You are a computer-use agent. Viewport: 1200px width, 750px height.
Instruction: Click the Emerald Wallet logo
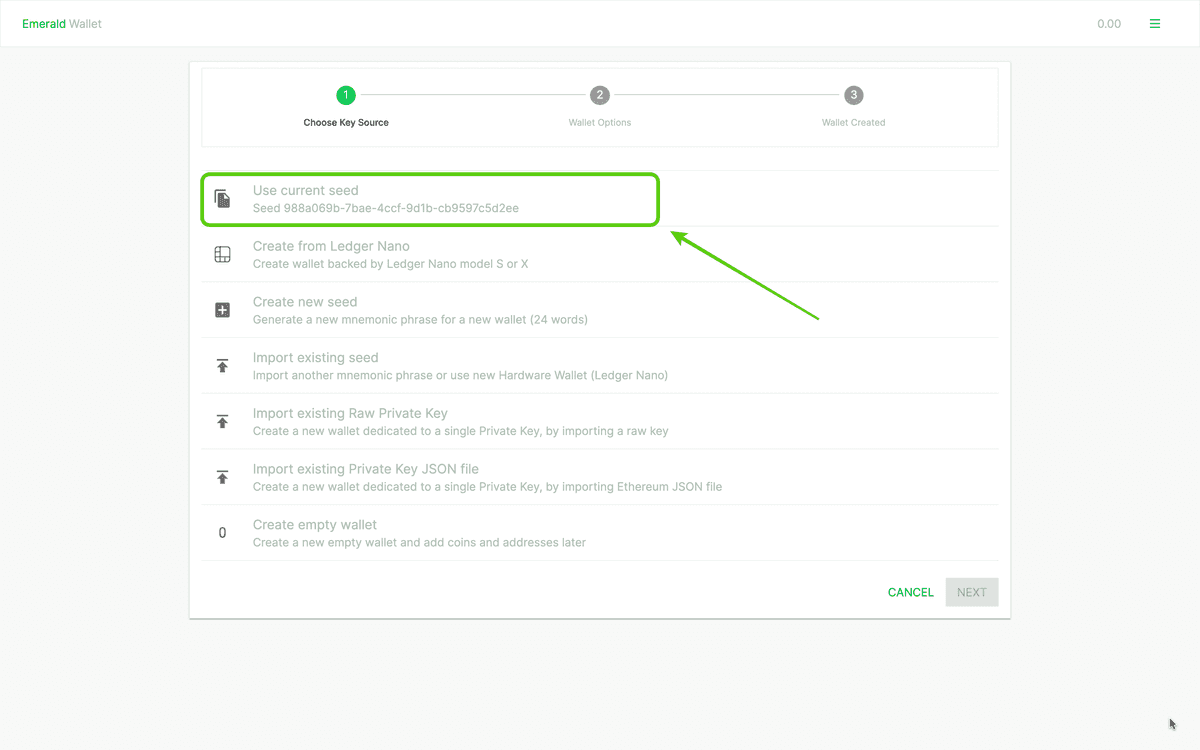click(x=62, y=23)
